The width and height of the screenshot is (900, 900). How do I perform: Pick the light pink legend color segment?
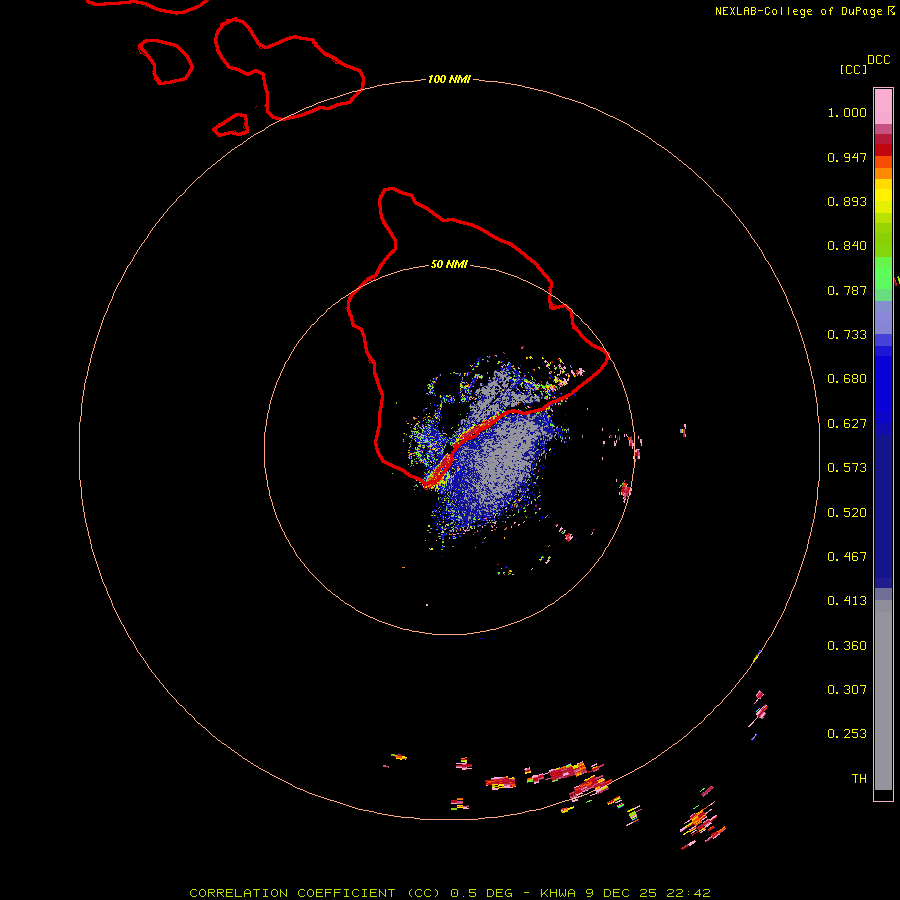(x=883, y=107)
